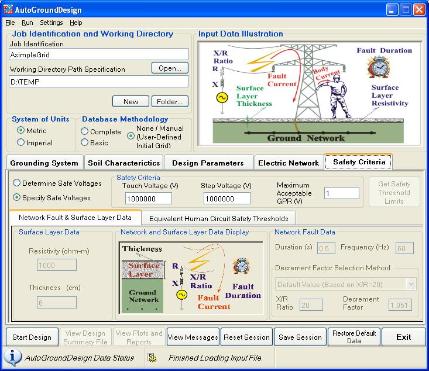Open the File menu
The image size is (429, 371).
pos(10,23)
